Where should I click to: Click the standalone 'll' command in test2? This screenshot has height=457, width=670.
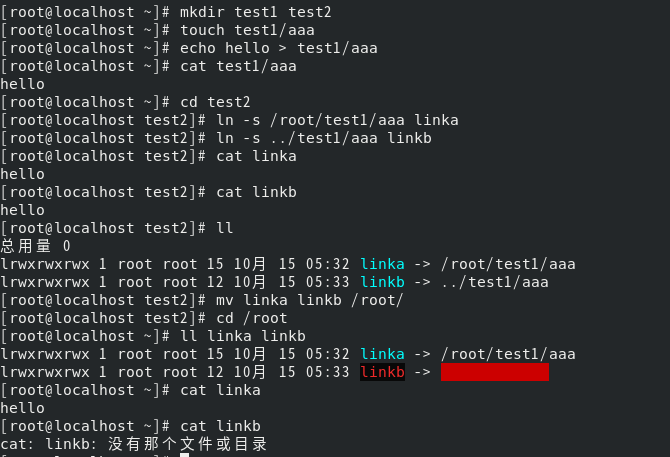tap(224, 228)
